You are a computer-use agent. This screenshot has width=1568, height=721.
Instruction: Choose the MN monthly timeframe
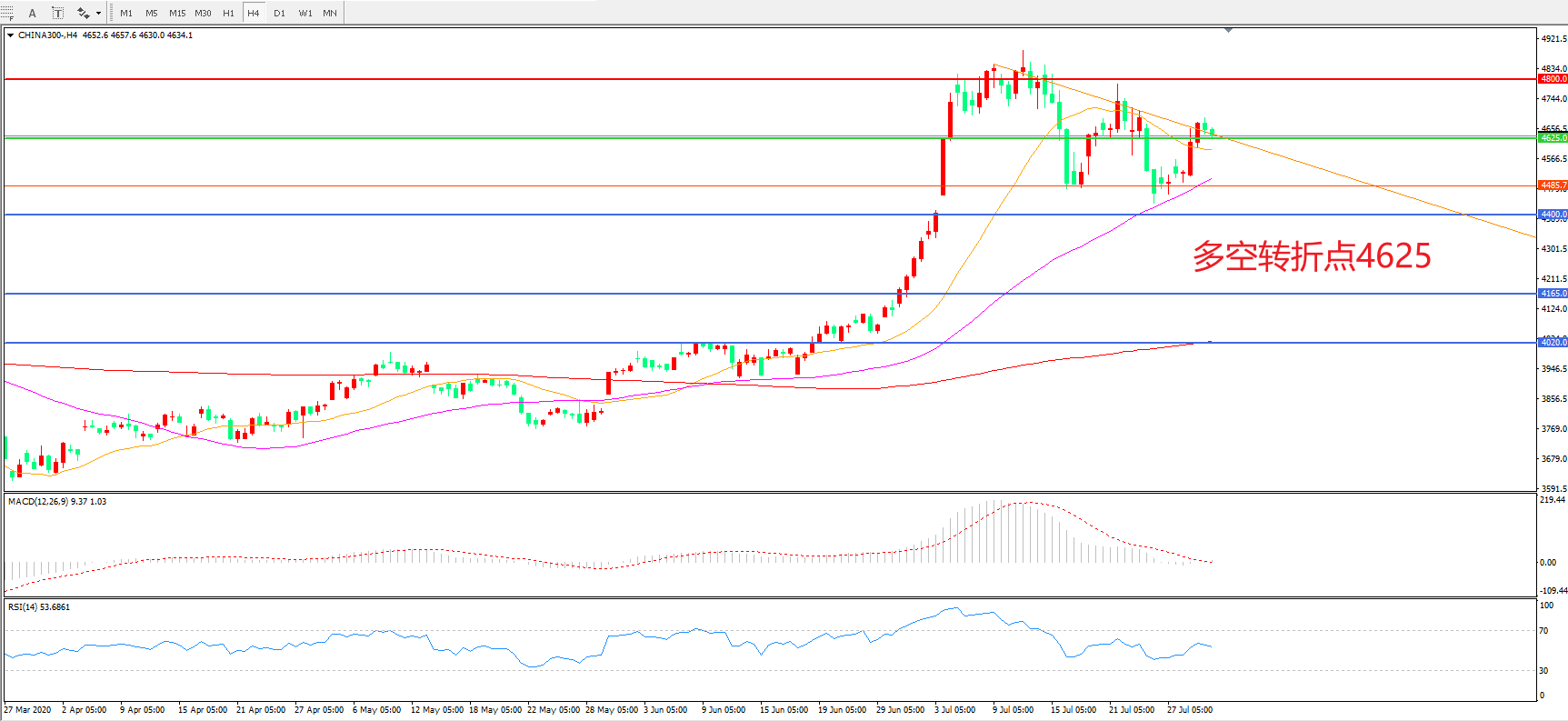tap(330, 13)
